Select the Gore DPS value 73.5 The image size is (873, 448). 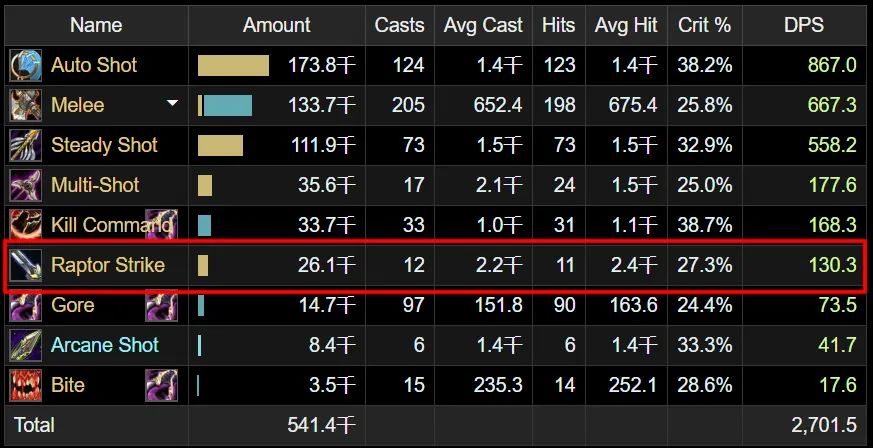coord(837,305)
